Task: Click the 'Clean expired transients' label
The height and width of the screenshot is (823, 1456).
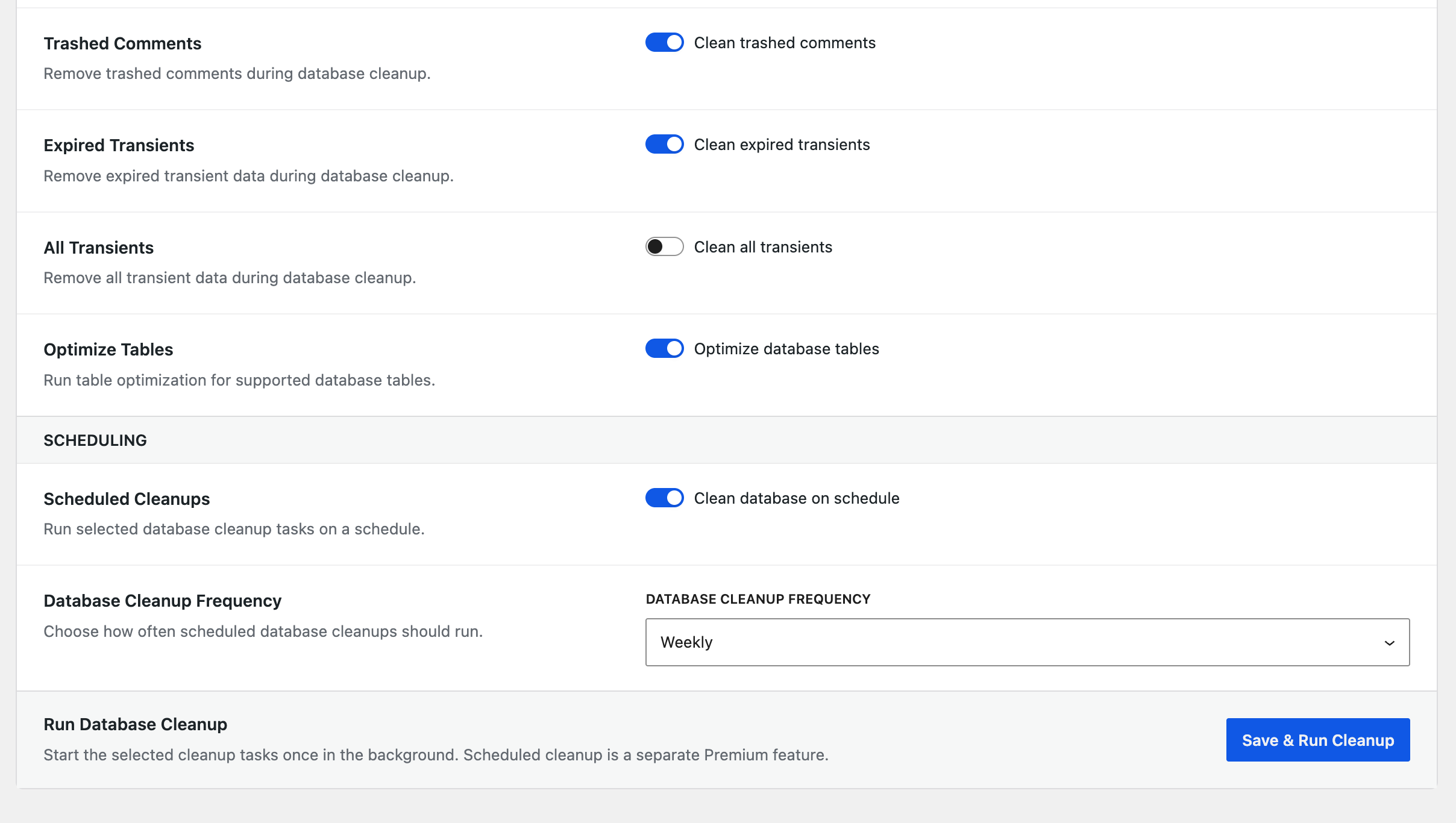Action: pyautogui.click(x=782, y=145)
